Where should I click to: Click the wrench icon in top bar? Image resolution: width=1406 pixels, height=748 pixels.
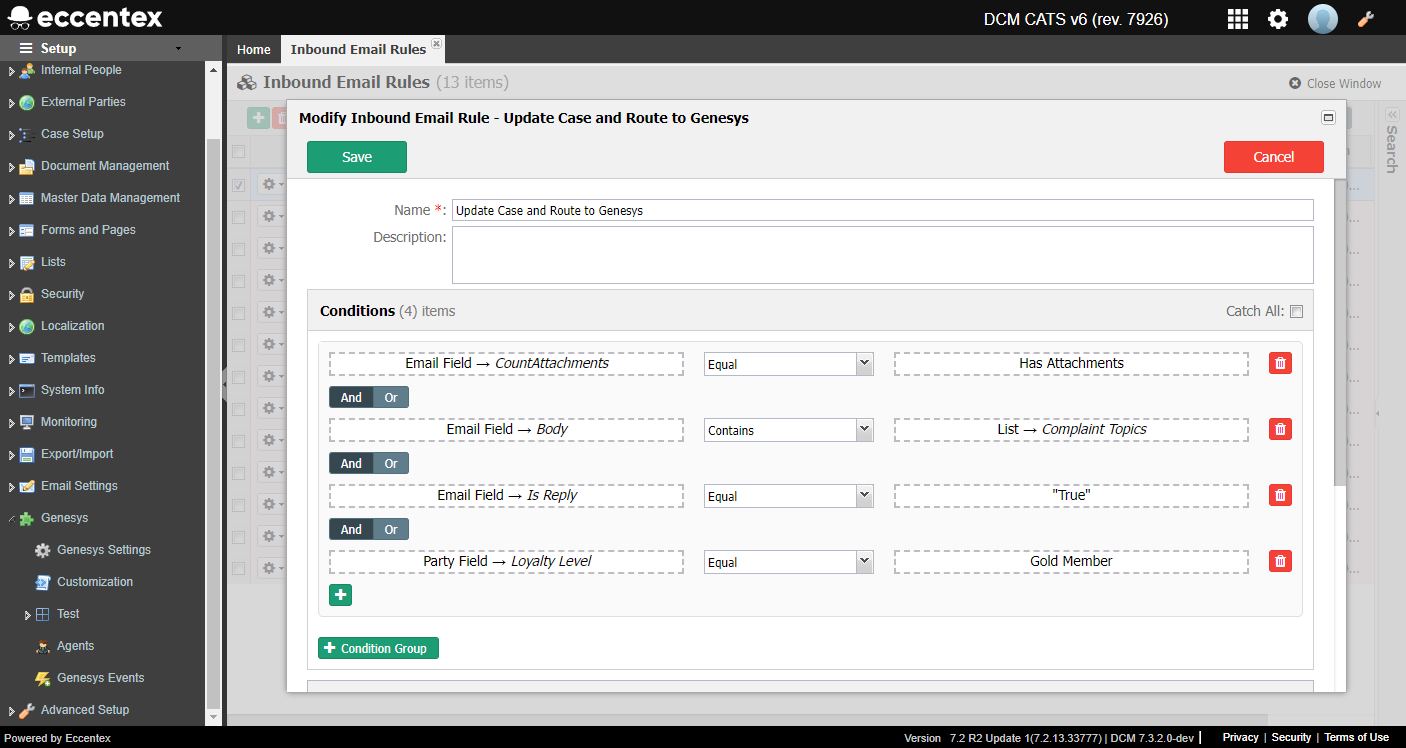[1366, 19]
